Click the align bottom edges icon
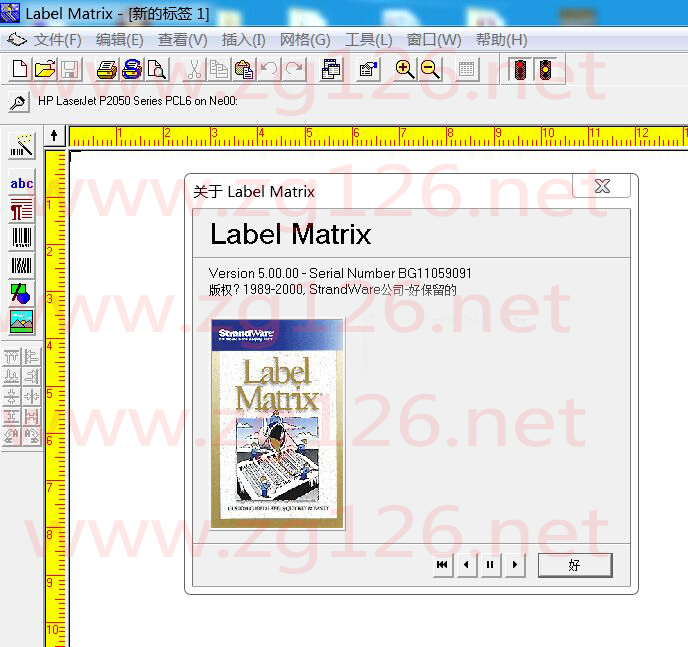Image resolution: width=688 pixels, height=647 pixels. pos(12,376)
